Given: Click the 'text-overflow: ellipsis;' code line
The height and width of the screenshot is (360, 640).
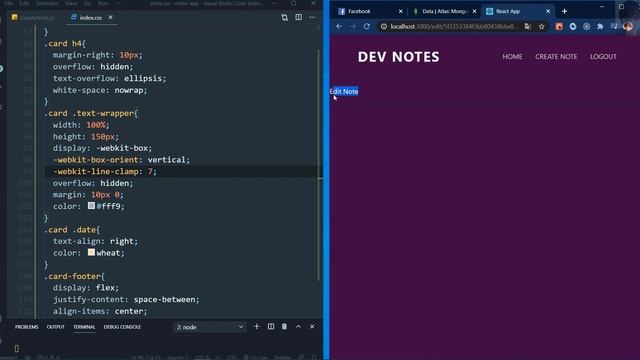Looking at the screenshot, I should [x=109, y=78].
